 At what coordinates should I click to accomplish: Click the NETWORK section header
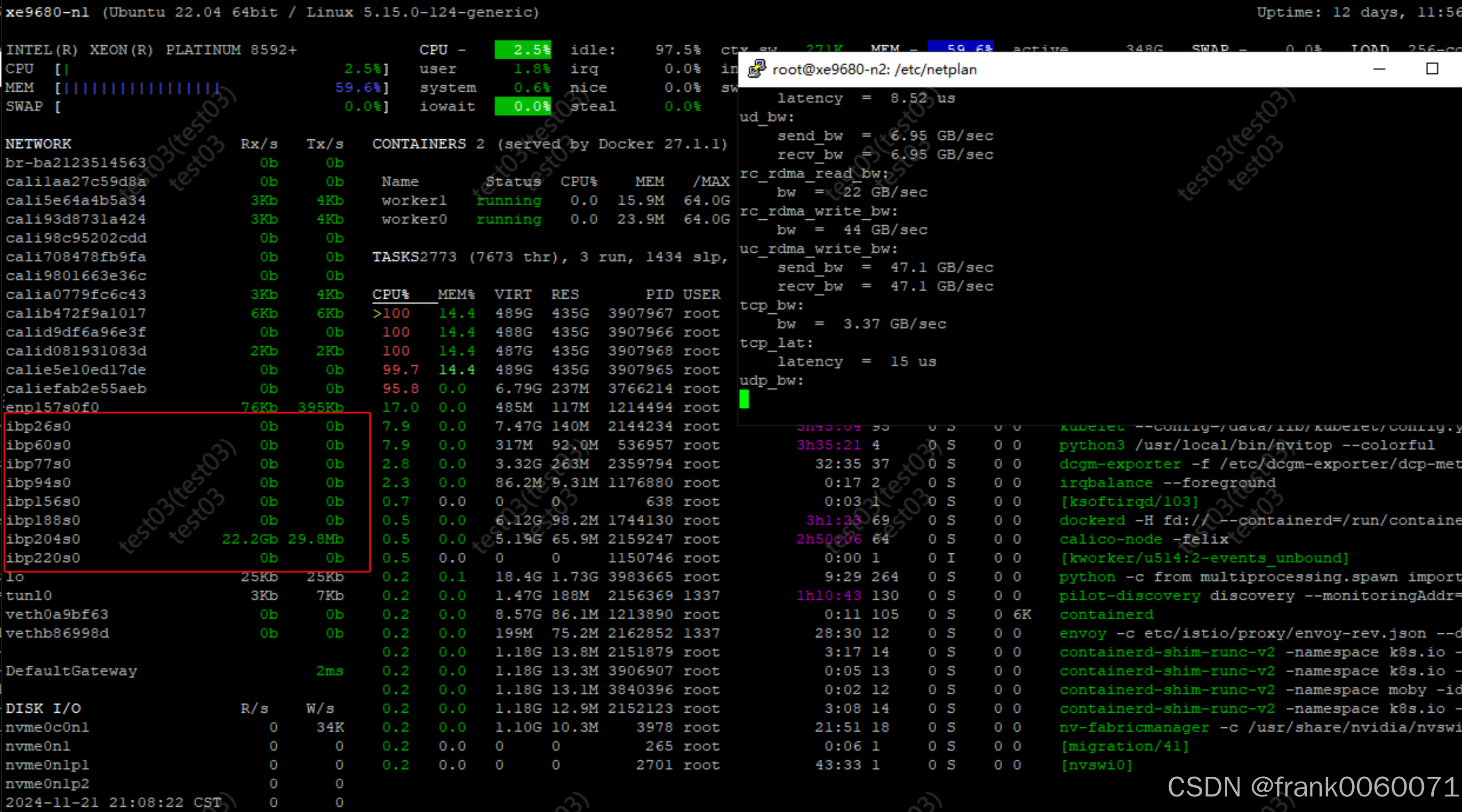pos(39,144)
